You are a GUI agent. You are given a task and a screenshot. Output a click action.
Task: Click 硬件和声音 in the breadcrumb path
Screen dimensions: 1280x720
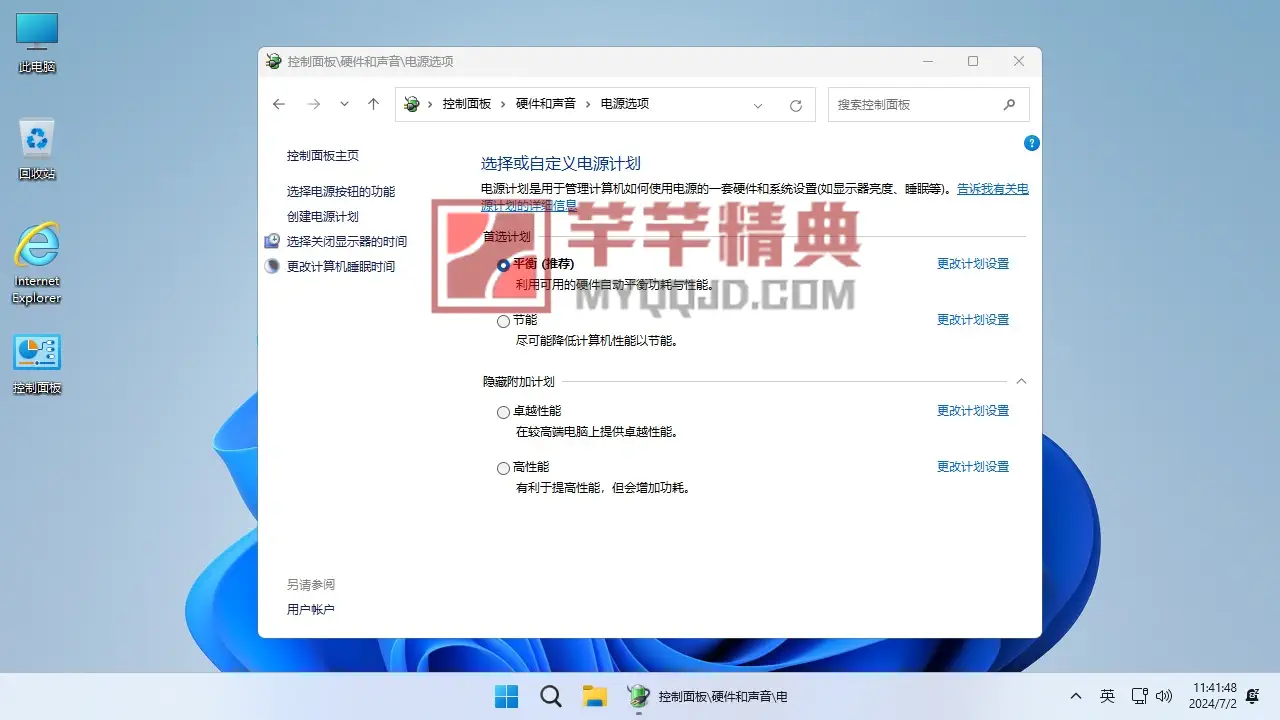(545, 104)
